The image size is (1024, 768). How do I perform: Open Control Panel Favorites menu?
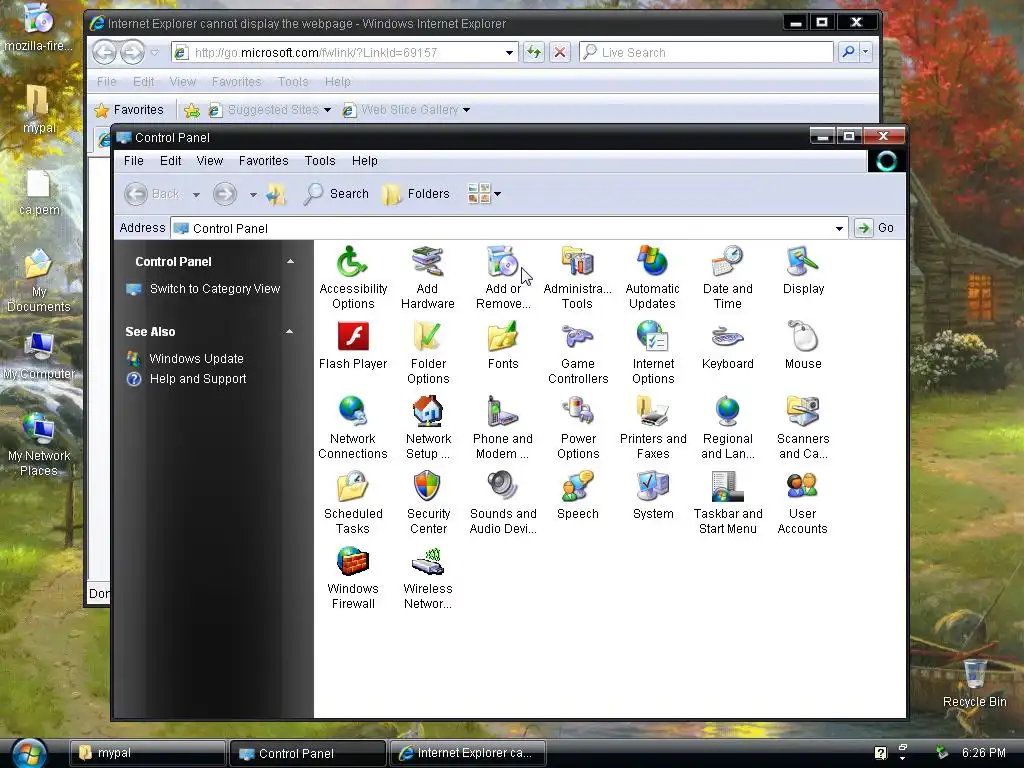(263, 161)
